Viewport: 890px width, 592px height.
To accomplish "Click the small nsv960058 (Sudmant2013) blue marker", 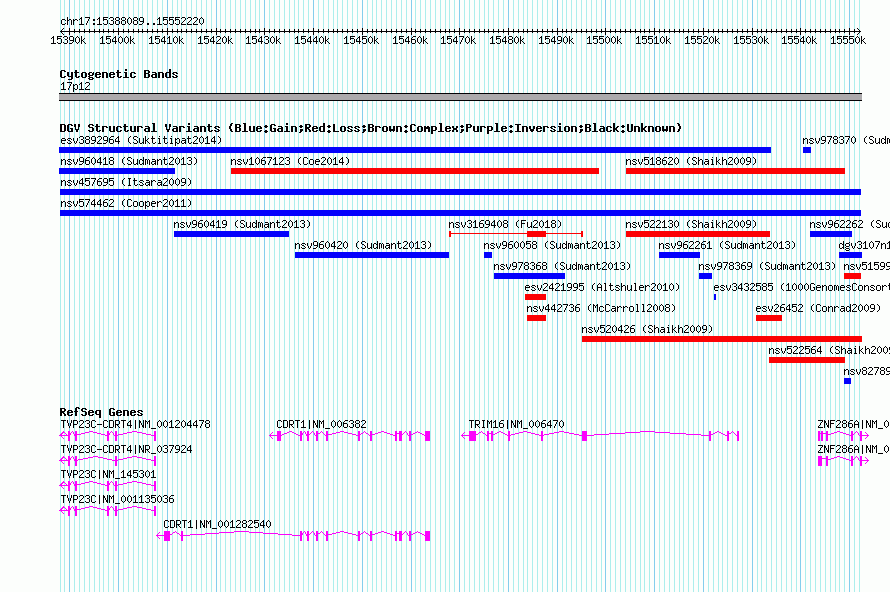I will [x=488, y=255].
